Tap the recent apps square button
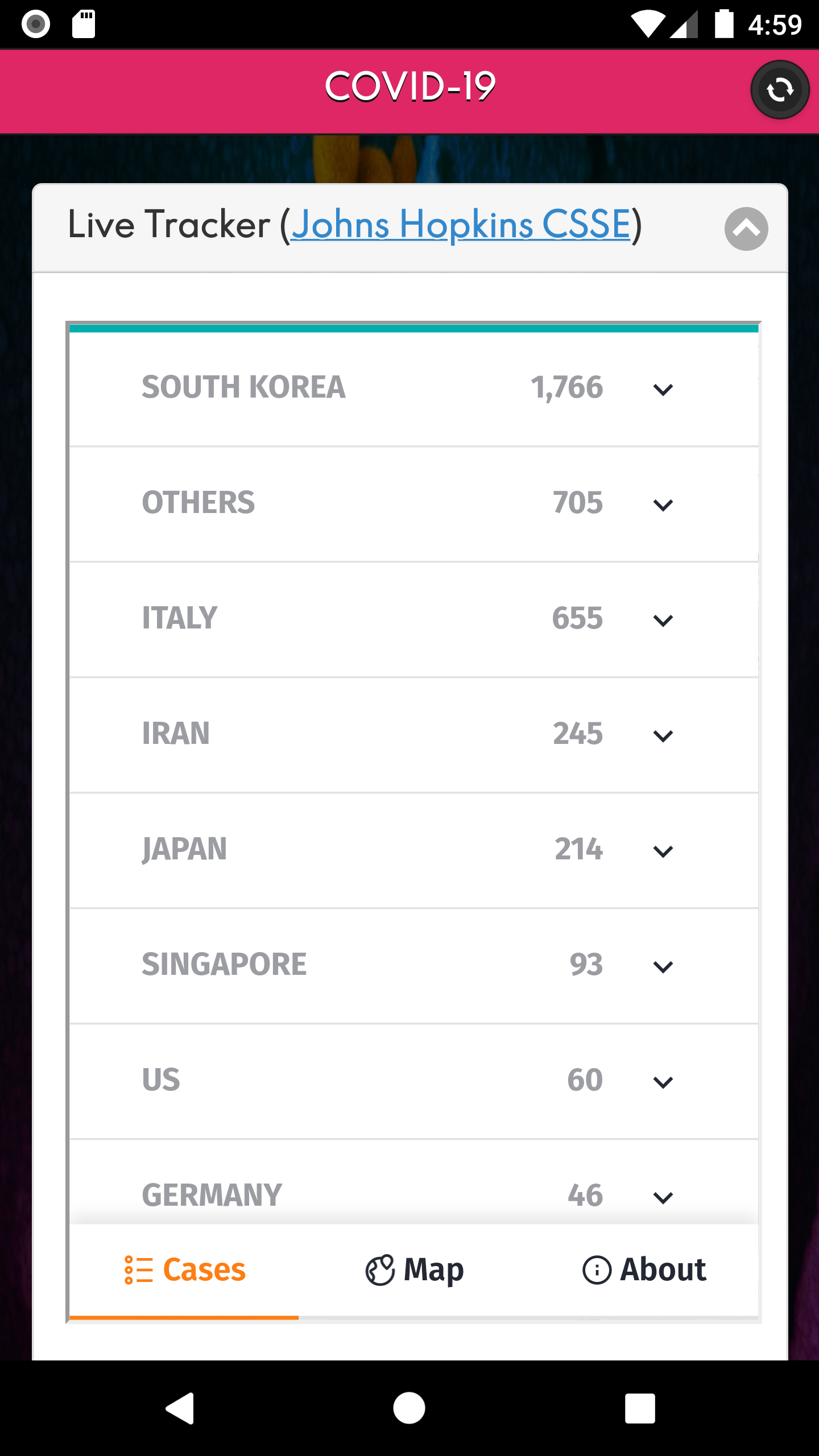819x1456 pixels. 640,1408
